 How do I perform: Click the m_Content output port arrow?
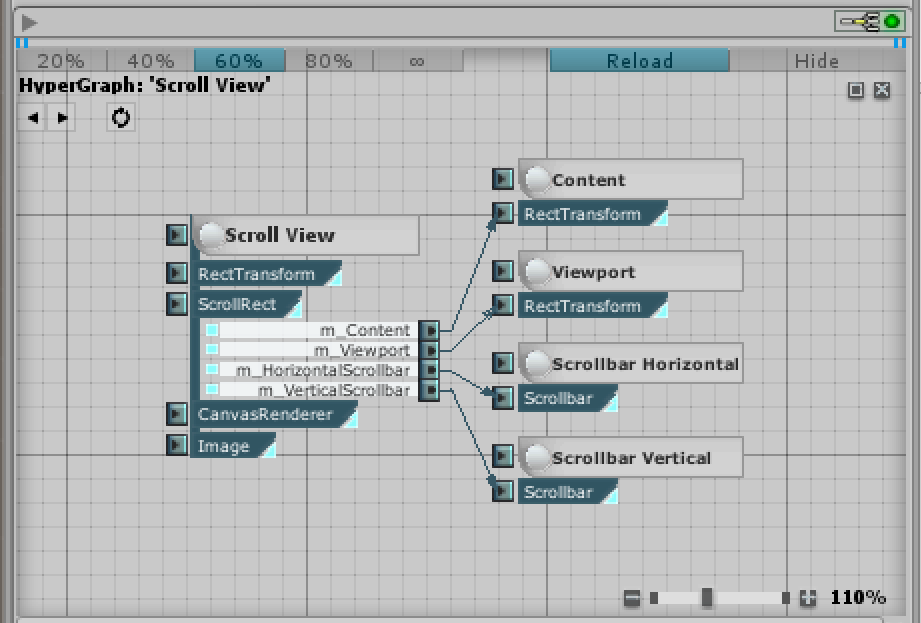pyautogui.click(x=429, y=331)
